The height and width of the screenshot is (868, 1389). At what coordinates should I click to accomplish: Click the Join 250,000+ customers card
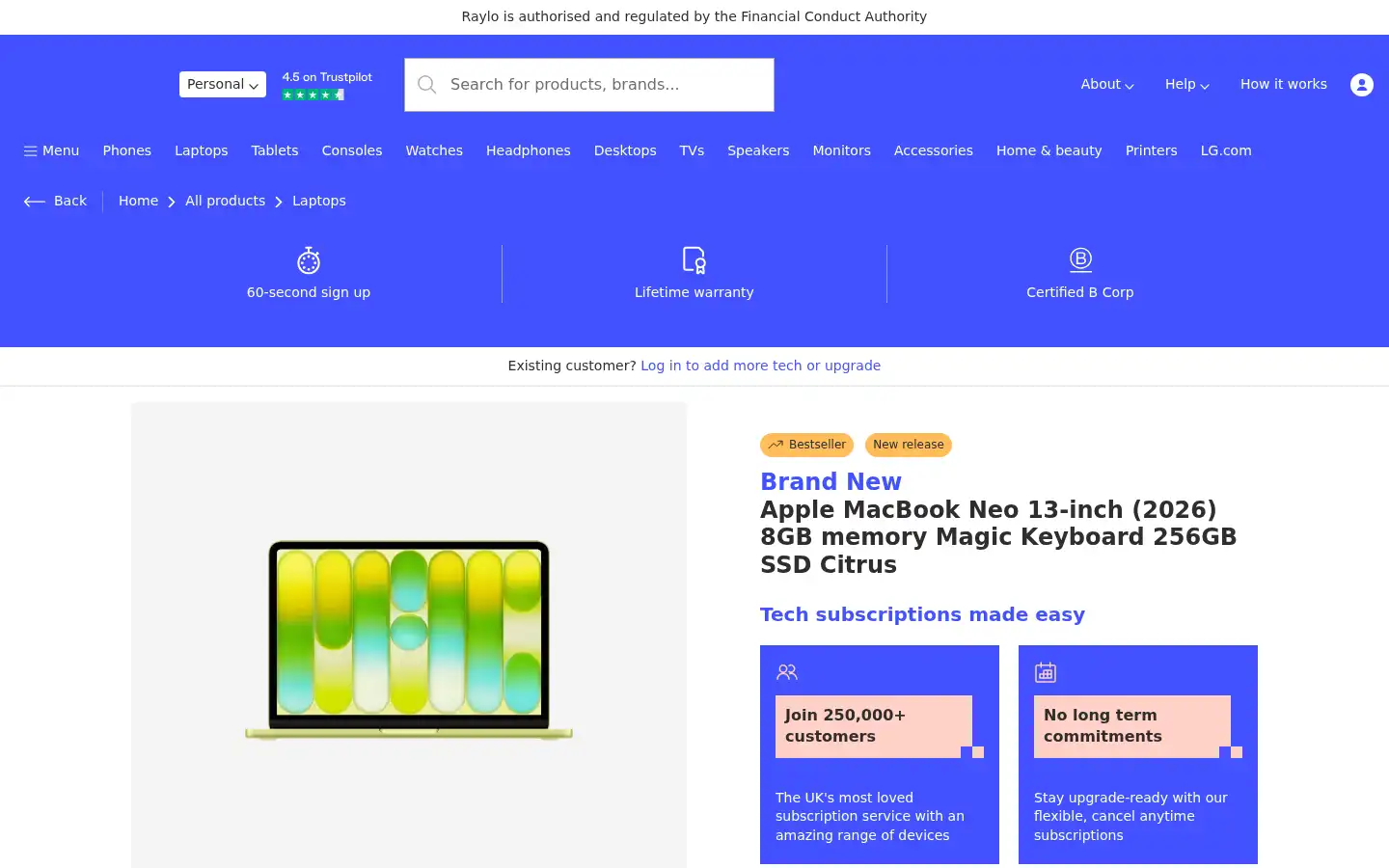click(880, 754)
